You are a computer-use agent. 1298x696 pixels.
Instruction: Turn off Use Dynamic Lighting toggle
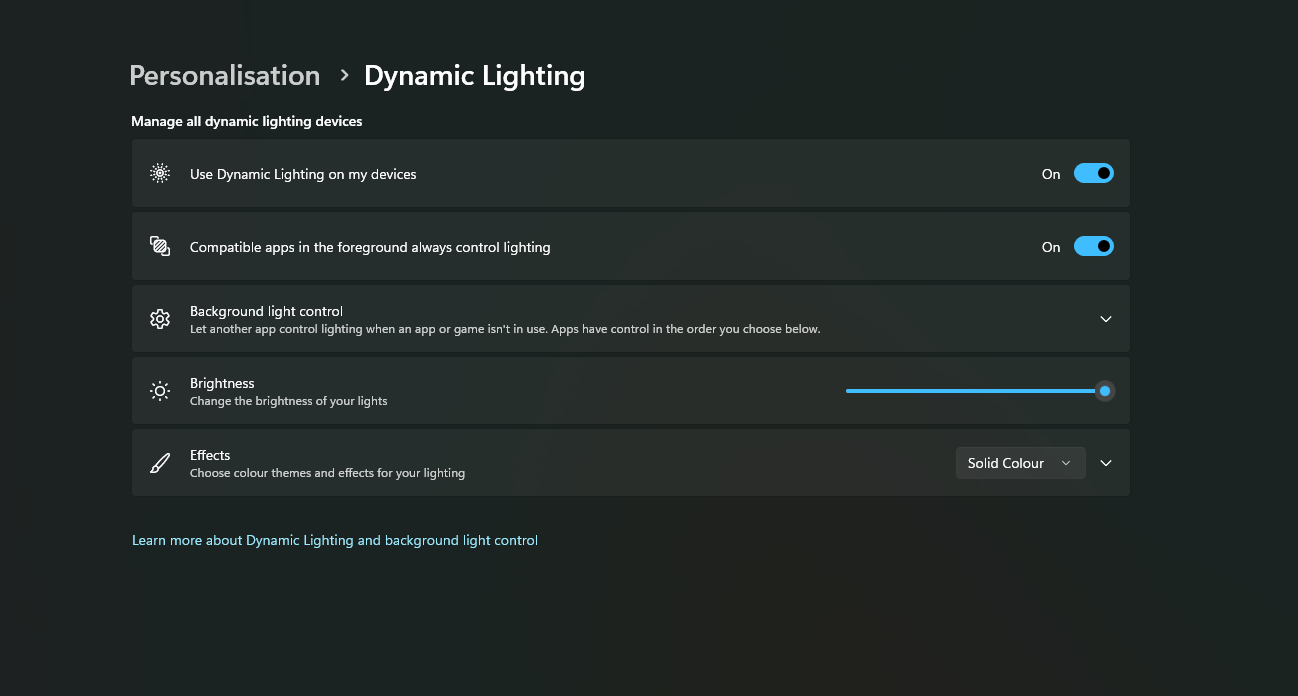(x=1093, y=173)
